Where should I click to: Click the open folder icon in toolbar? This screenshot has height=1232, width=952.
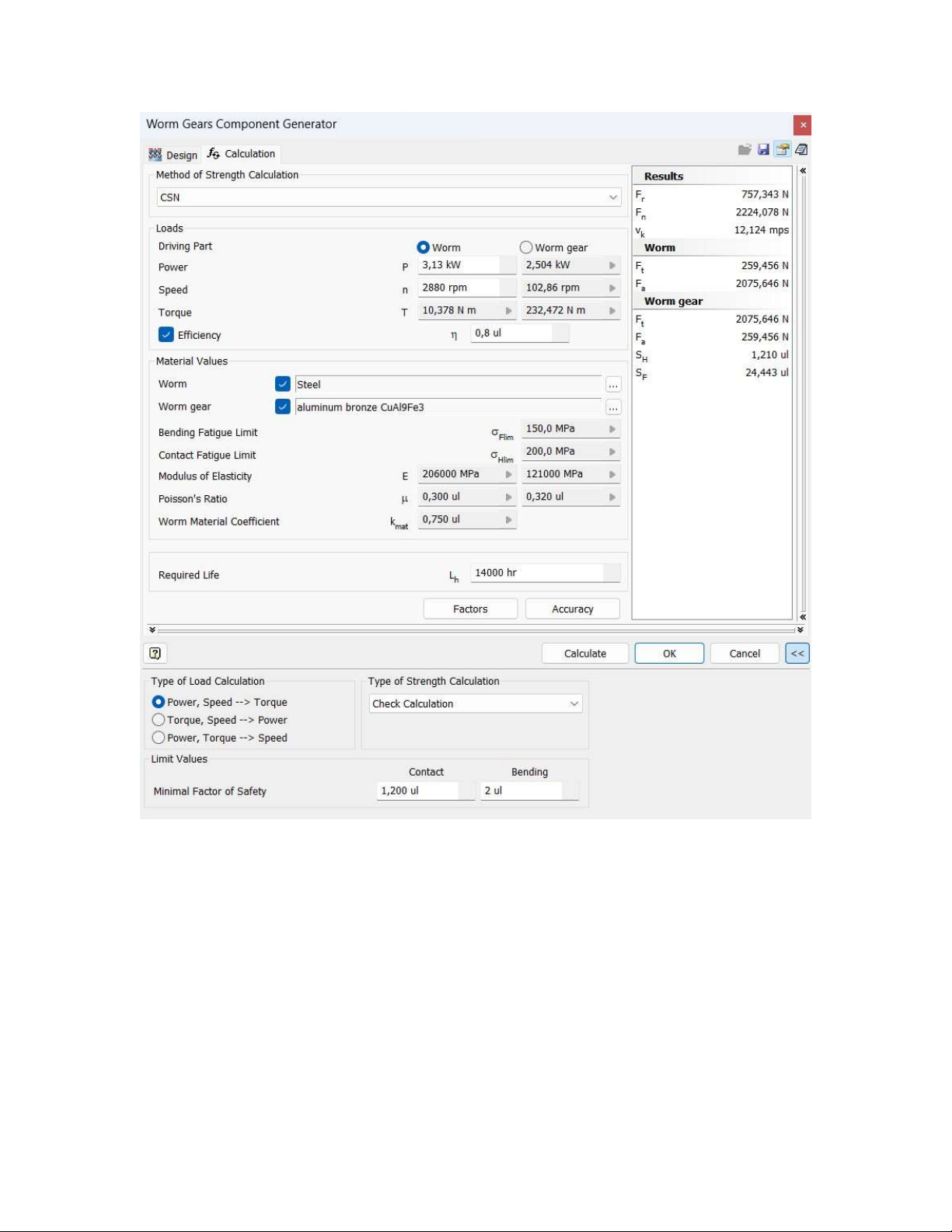[745, 149]
